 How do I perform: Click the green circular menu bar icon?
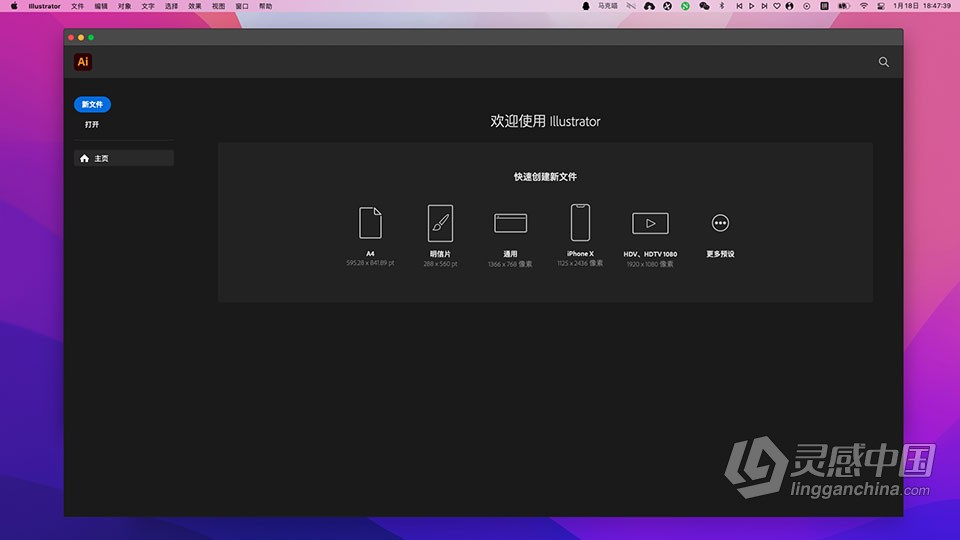pyautogui.click(x=686, y=6)
